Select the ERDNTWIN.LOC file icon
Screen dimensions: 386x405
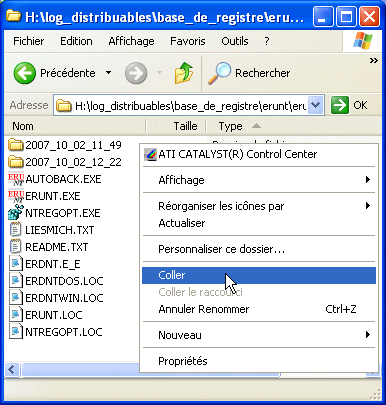click(15, 298)
